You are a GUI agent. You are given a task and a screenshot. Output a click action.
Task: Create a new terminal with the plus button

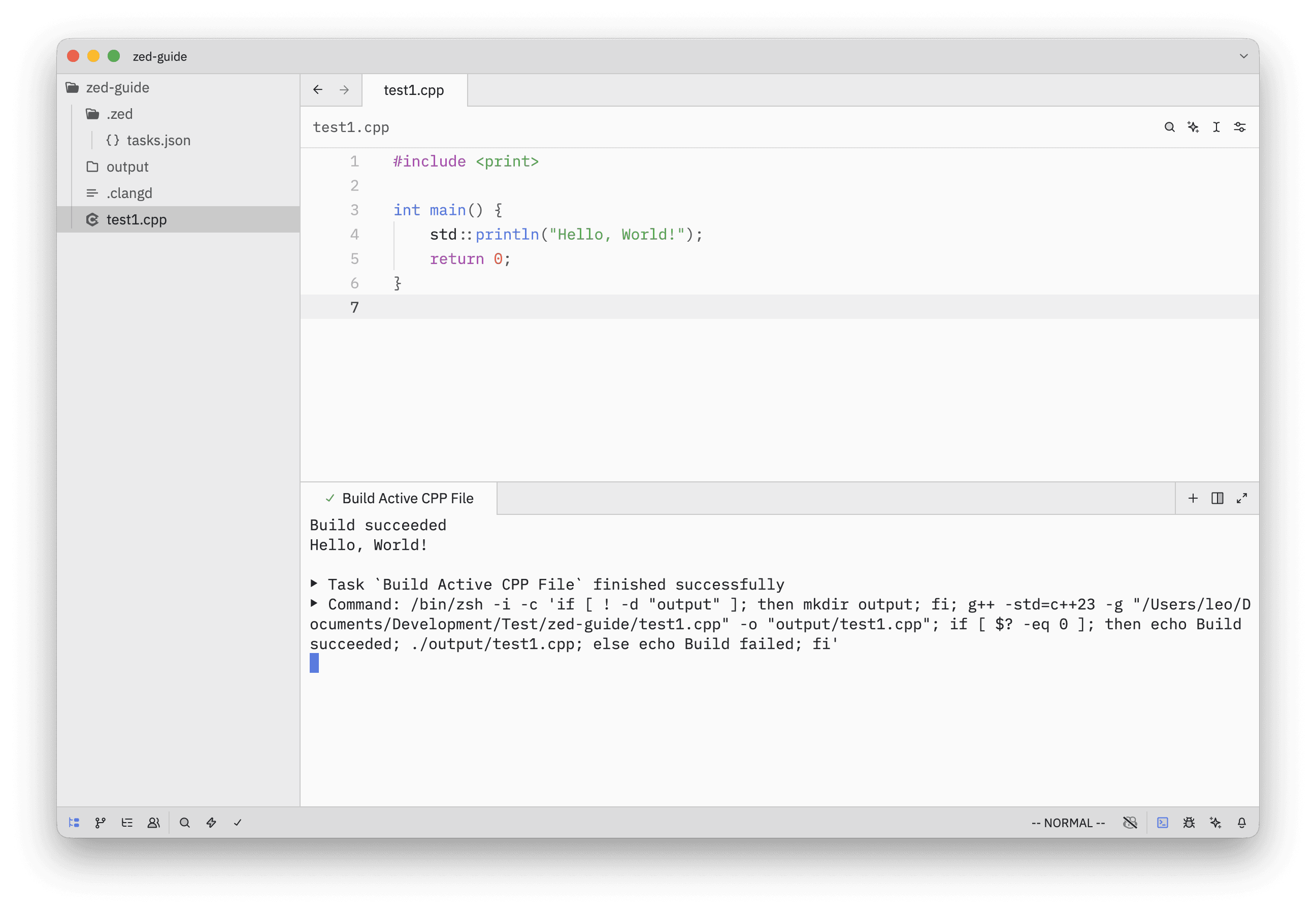(x=1193, y=498)
